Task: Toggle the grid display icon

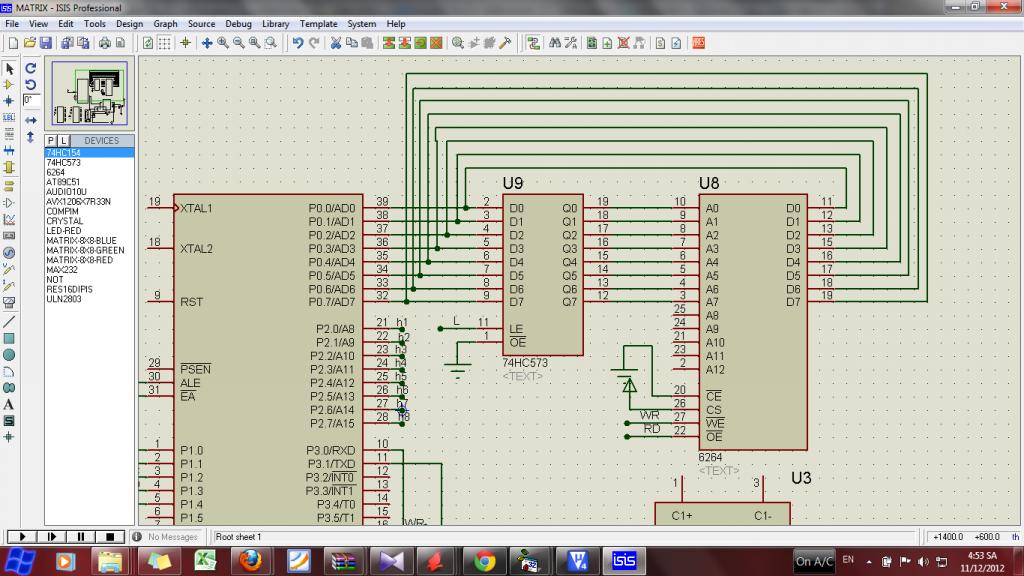Action: tap(165, 43)
